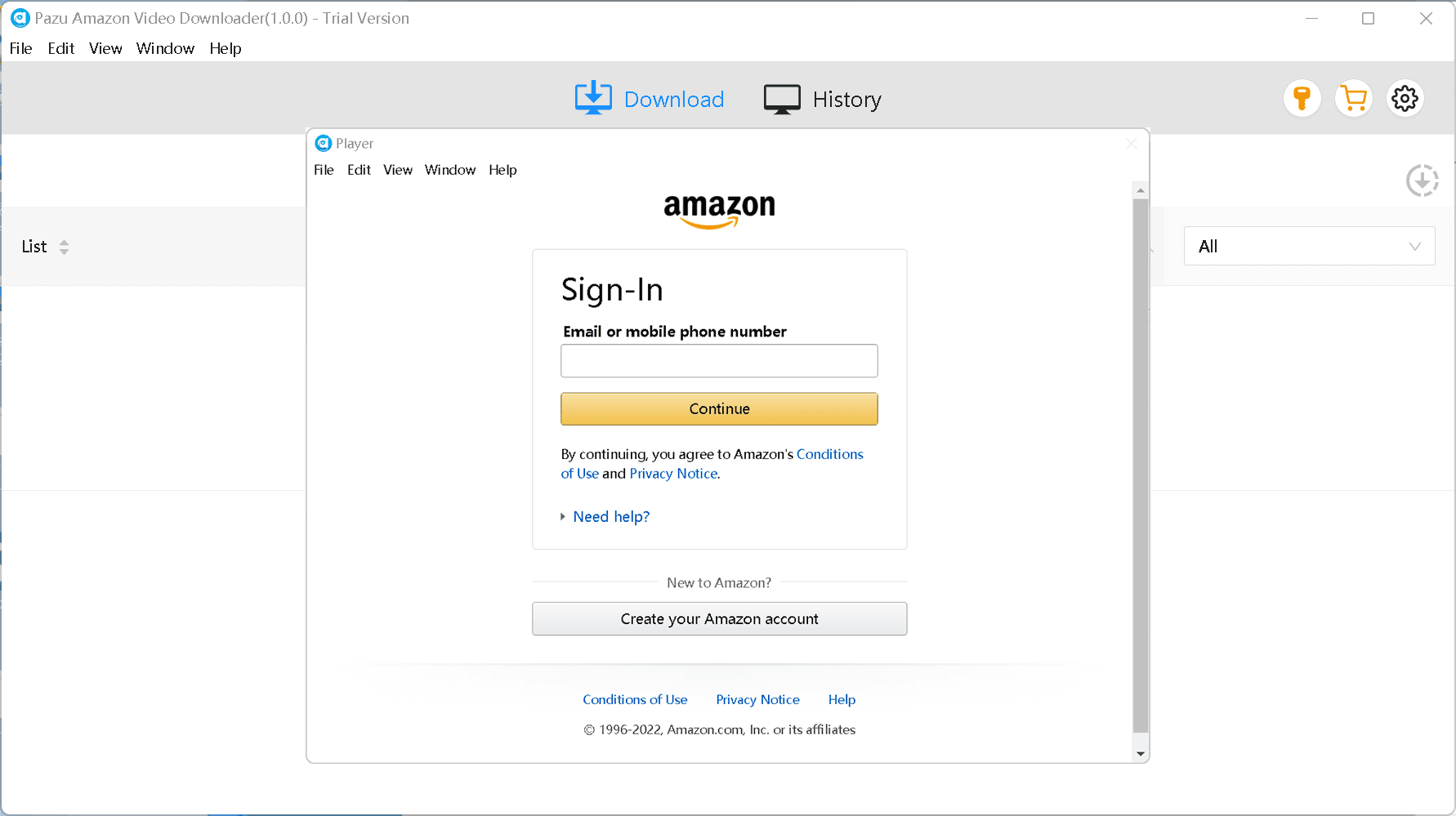Open the shopping cart purchase icon
This screenshot has width=1456, height=816.
pos(1353,98)
